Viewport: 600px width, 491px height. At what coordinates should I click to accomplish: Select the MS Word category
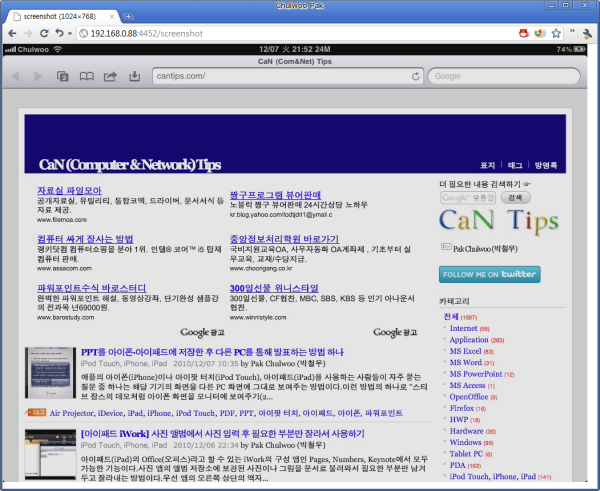[466, 362]
